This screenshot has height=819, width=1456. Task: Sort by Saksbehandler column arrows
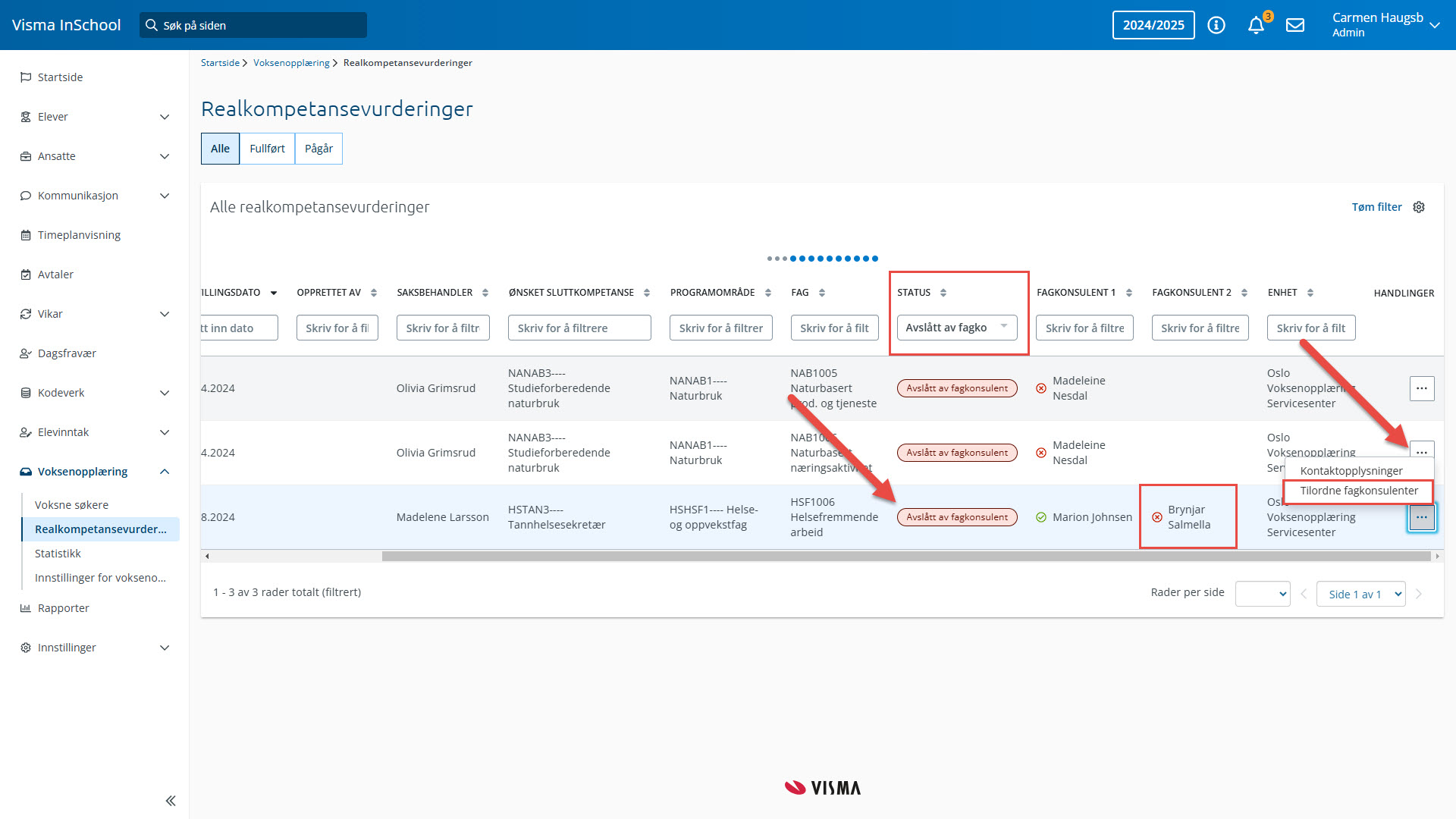(x=485, y=293)
